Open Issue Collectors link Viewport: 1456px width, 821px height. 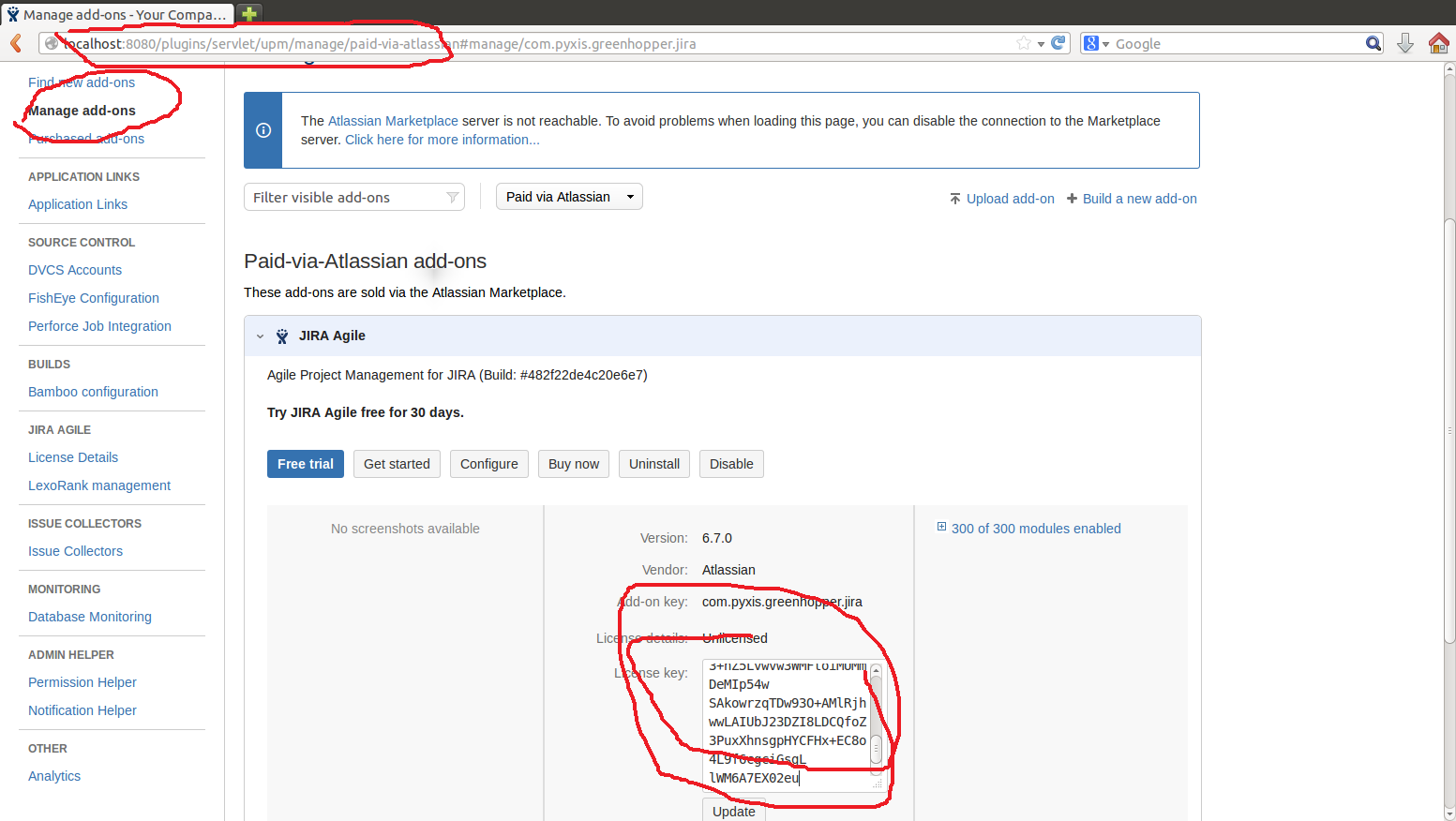tap(75, 551)
